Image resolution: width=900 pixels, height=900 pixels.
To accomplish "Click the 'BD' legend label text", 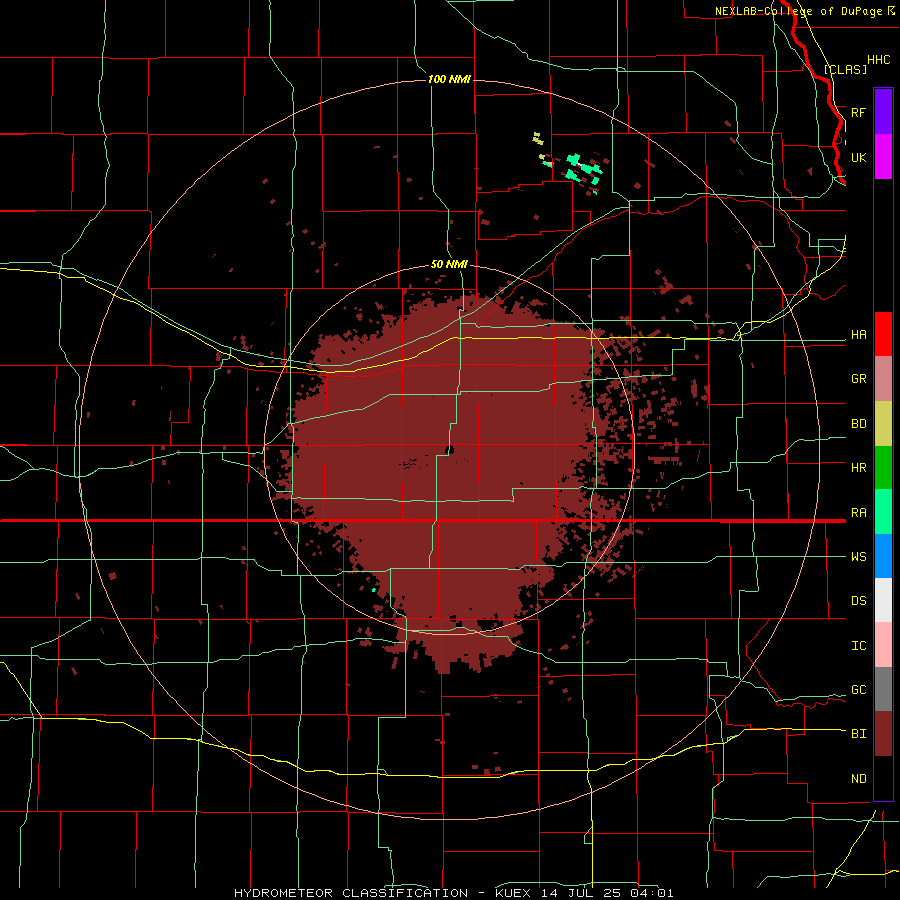I will coord(858,424).
